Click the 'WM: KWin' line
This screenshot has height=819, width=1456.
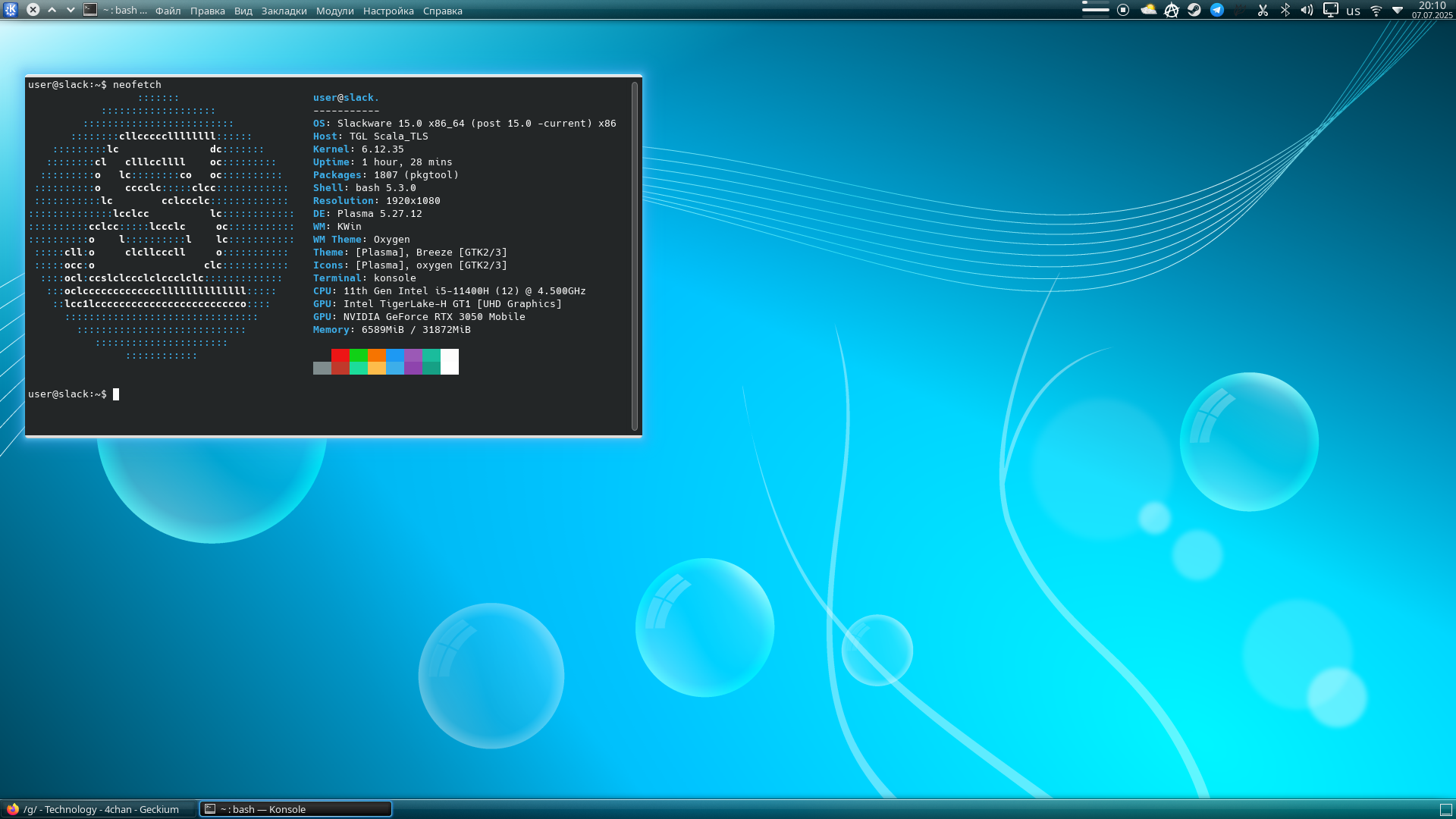click(x=337, y=227)
